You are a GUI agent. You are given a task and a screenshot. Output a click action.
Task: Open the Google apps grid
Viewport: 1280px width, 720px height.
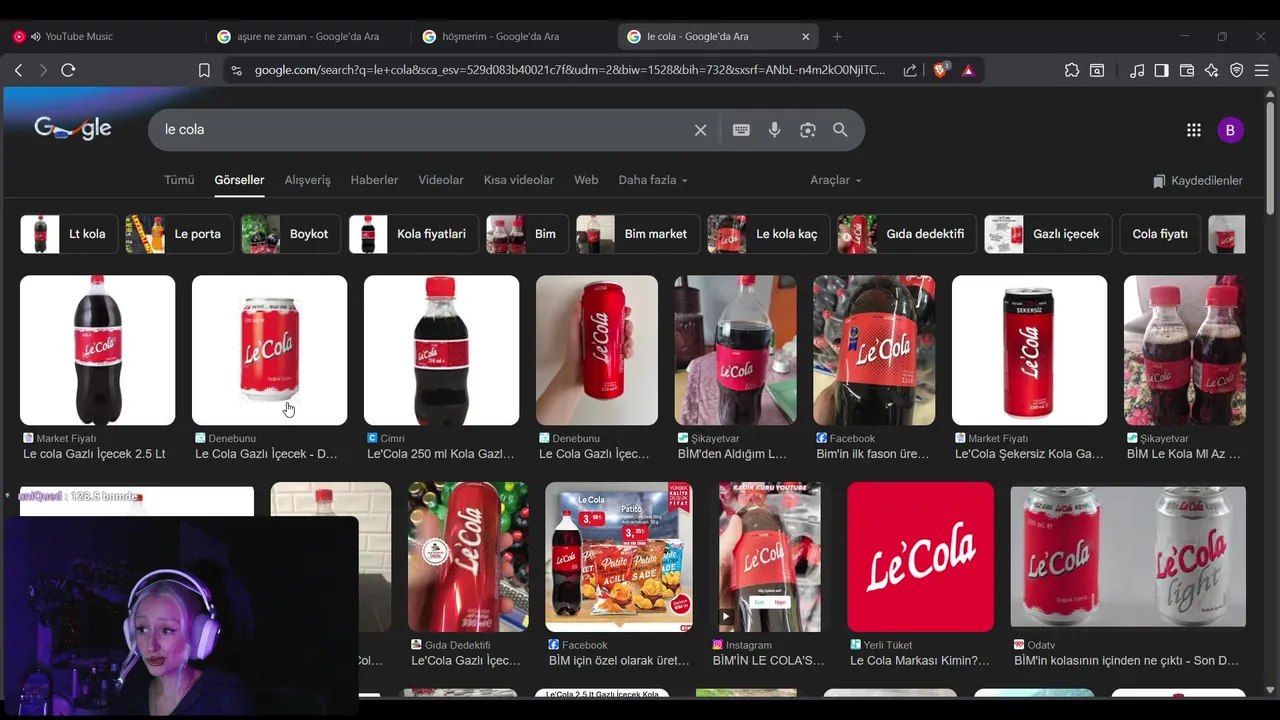point(1194,130)
